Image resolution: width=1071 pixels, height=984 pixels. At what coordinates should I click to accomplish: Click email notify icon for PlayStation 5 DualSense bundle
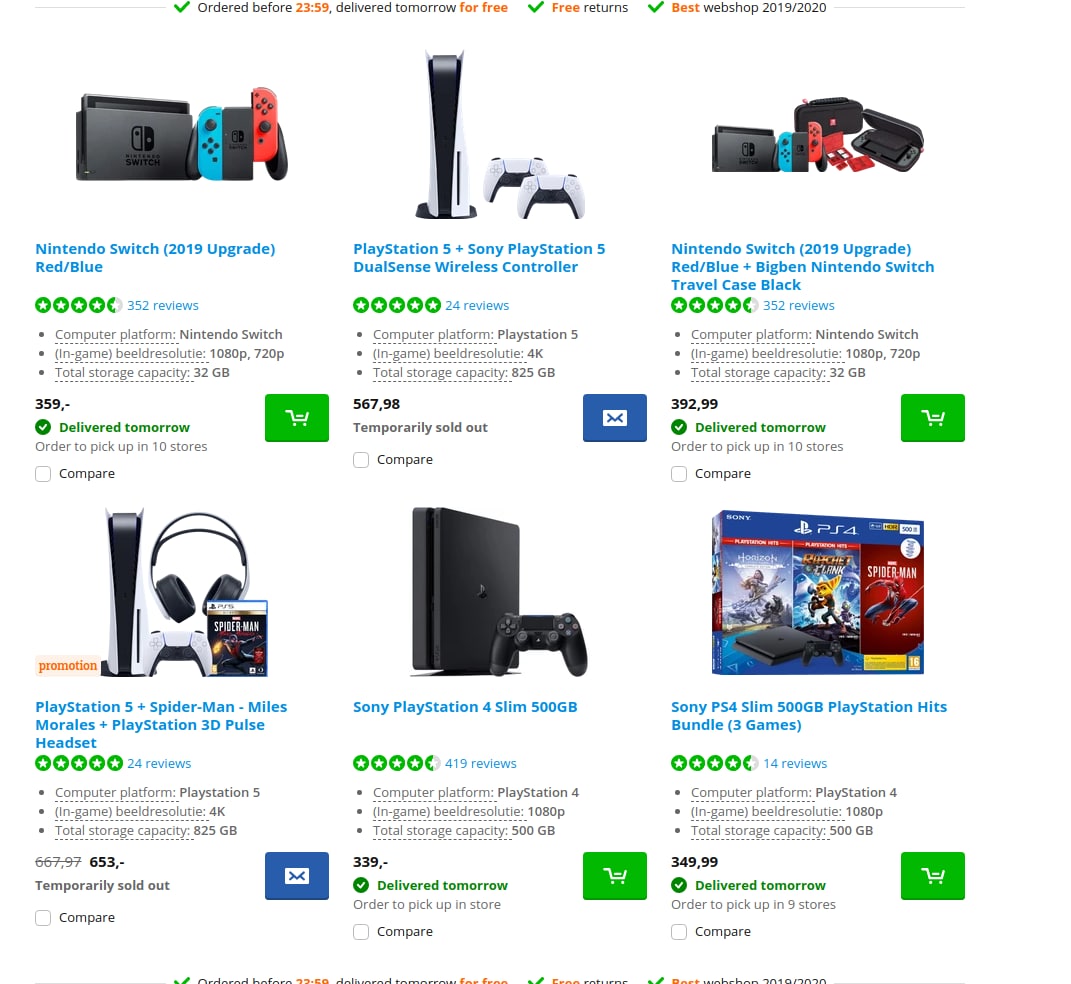click(x=614, y=418)
